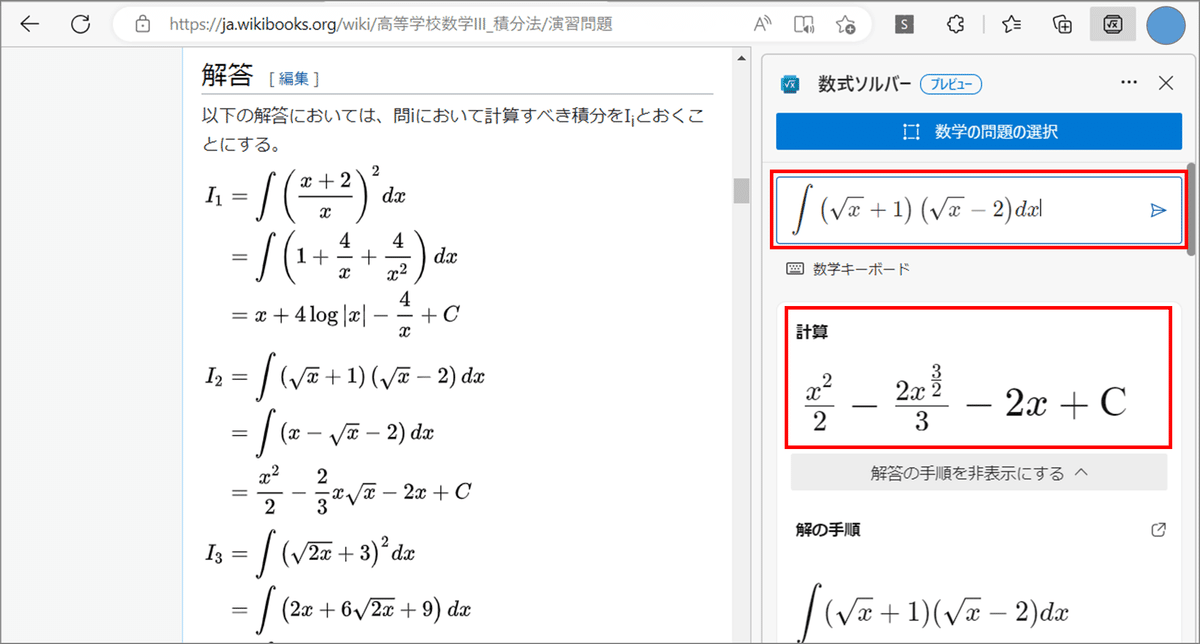This screenshot has height=644, width=1200.
Task: Open the Favorites list
Action: pyautogui.click(x=1011, y=25)
